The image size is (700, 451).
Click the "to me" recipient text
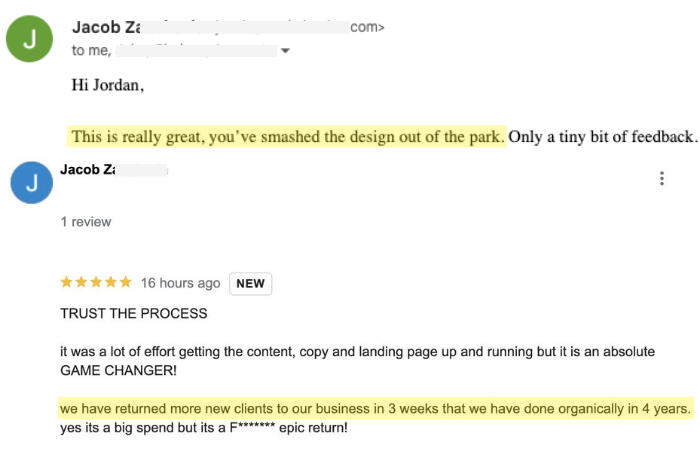[x=91, y=50]
